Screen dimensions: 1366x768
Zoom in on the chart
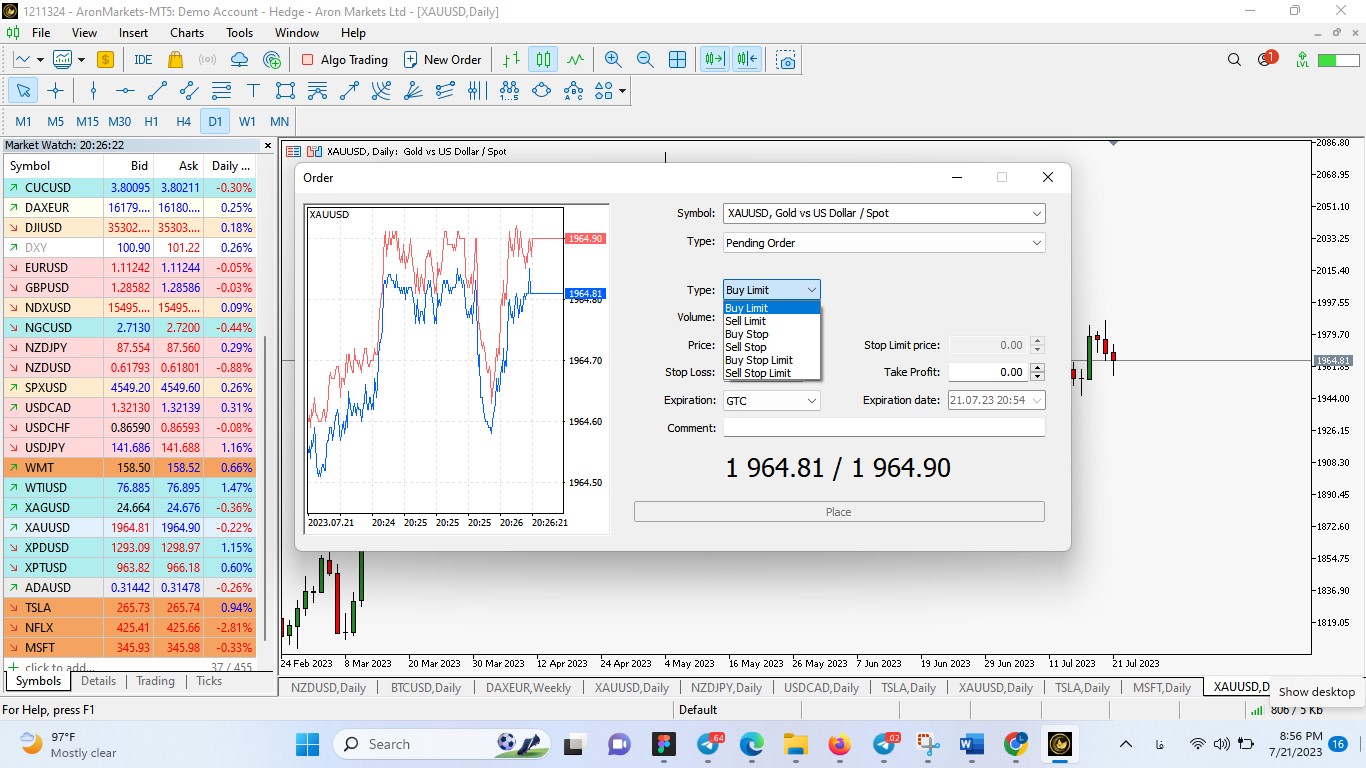pos(613,60)
